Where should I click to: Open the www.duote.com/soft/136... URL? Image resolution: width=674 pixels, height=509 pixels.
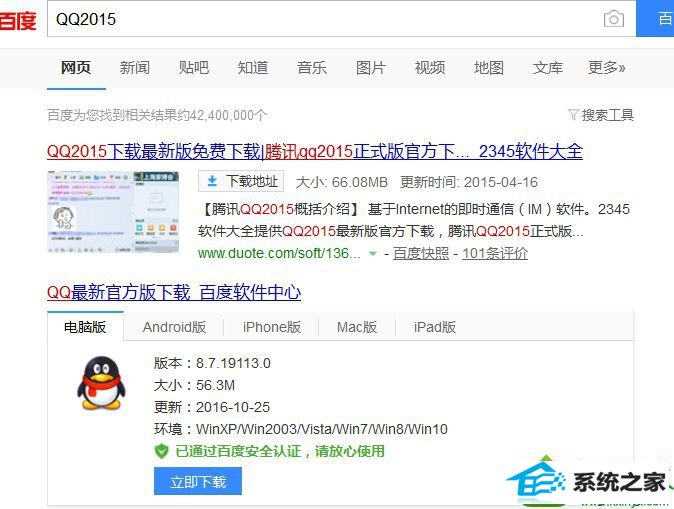279,253
